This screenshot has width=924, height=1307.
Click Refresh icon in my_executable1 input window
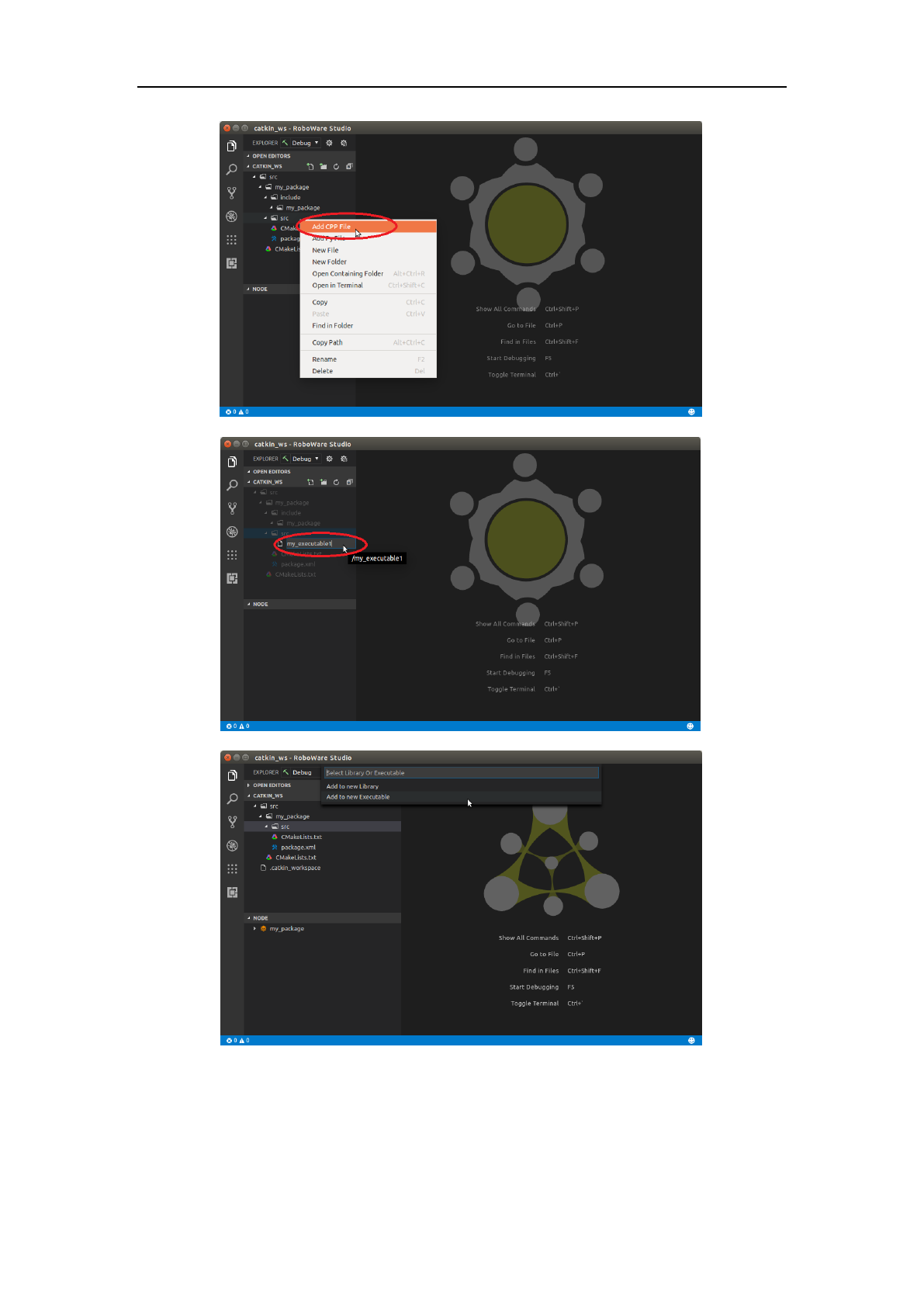[336, 482]
